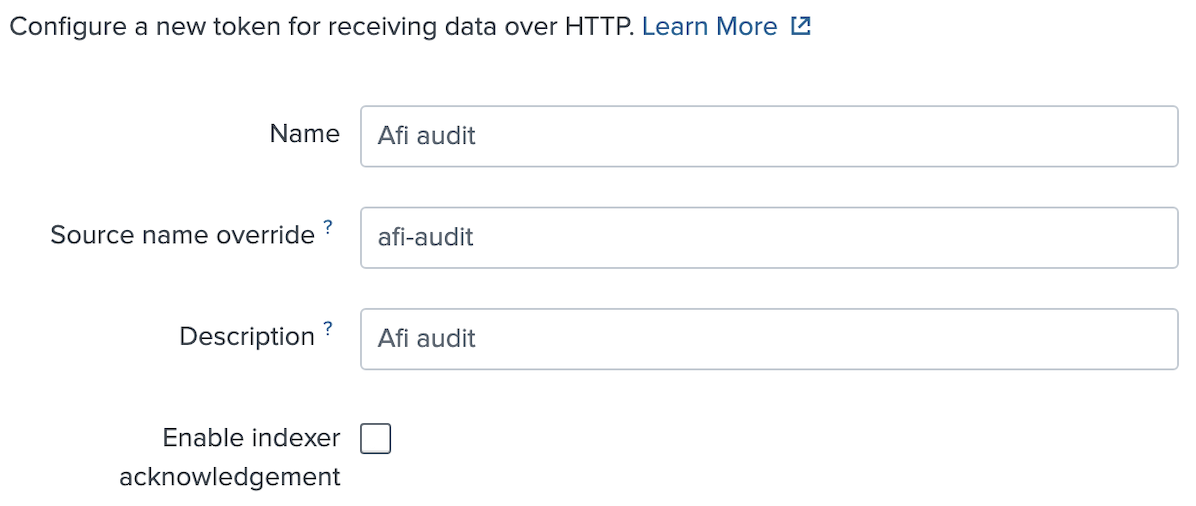Click the Source name override label
Image resolution: width=1196 pixels, height=506 pixels.
point(182,235)
